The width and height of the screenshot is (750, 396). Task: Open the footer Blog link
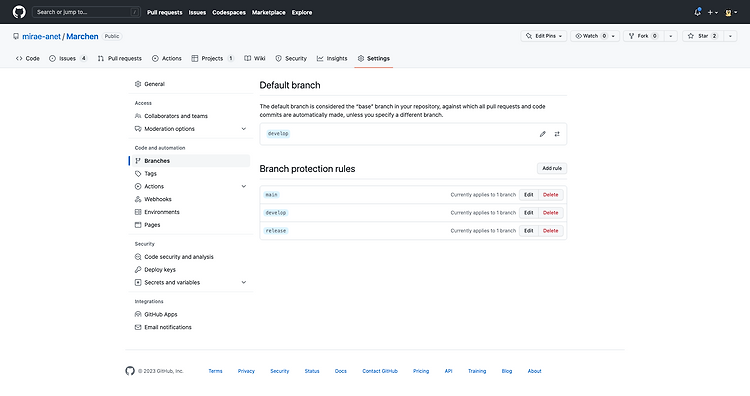coord(507,371)
